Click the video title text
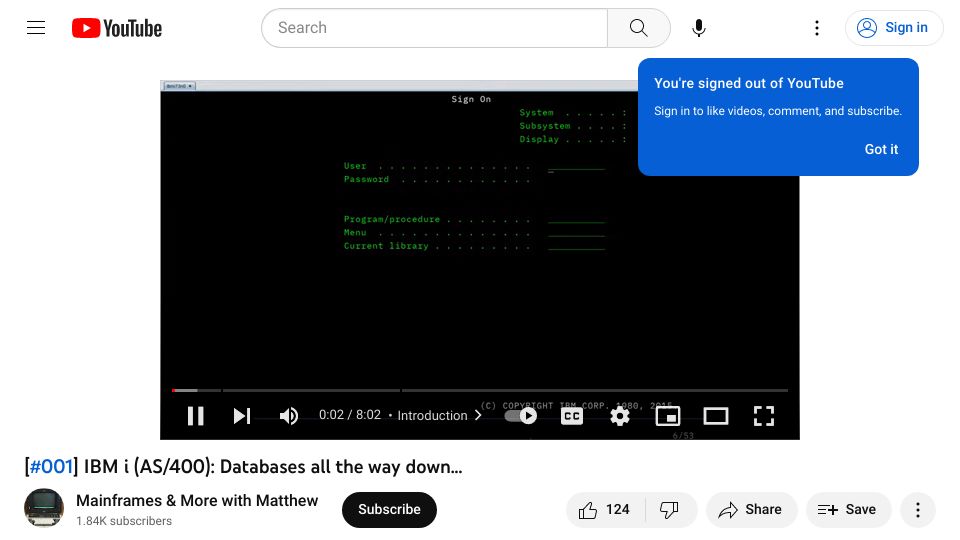 click(x=244, y=467)
